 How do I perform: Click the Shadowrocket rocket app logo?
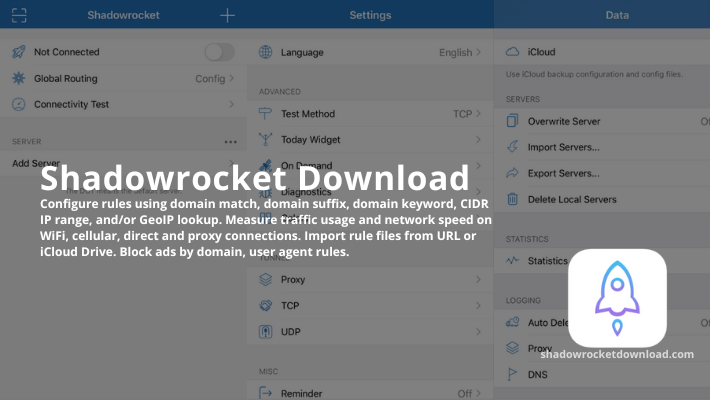pyautogui.click(x=617, y=298)
